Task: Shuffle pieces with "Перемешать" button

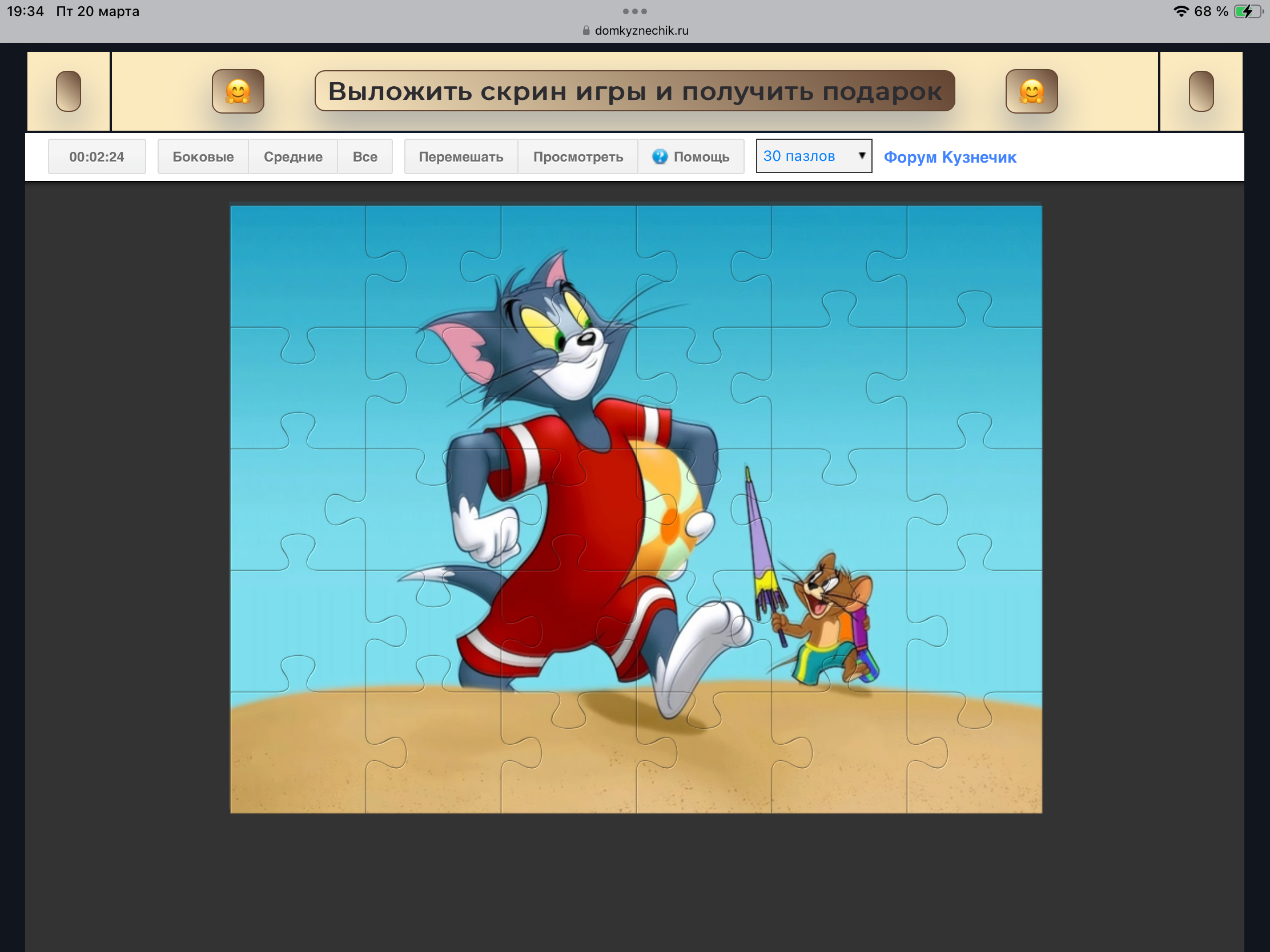Action: (x=460, y=156)
